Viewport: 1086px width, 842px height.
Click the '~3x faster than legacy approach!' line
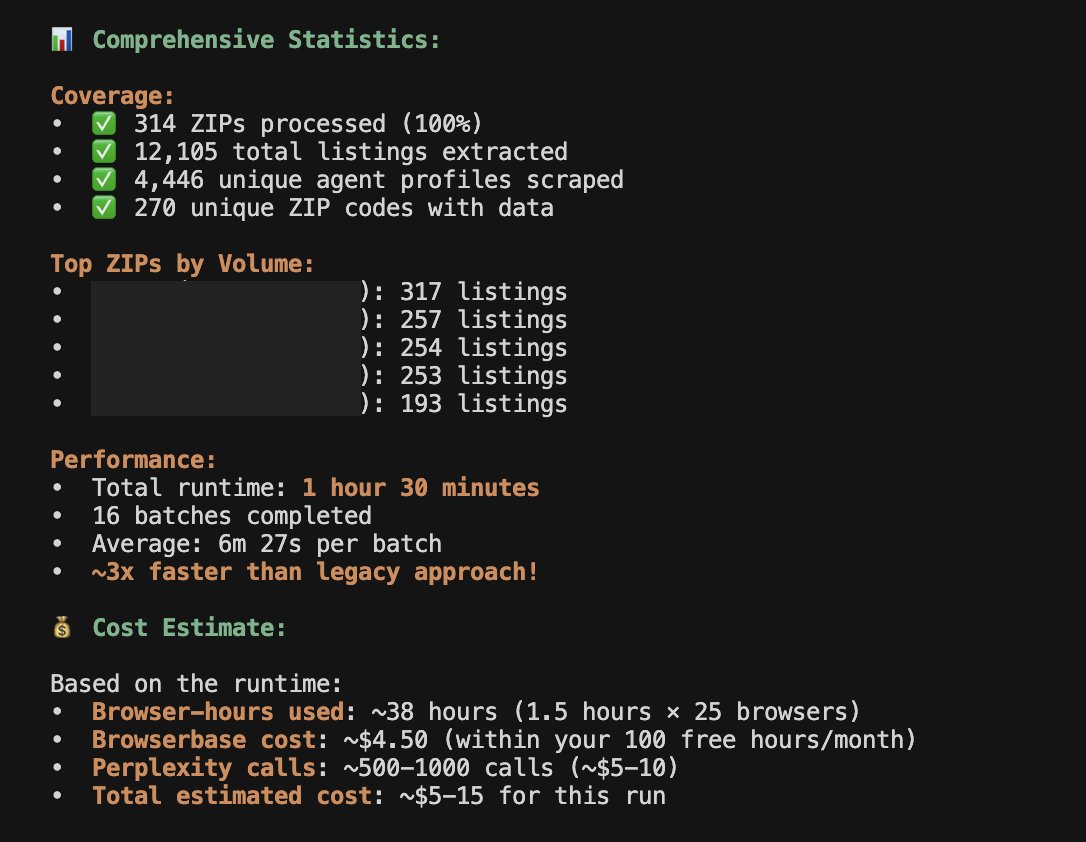point(315,572)
